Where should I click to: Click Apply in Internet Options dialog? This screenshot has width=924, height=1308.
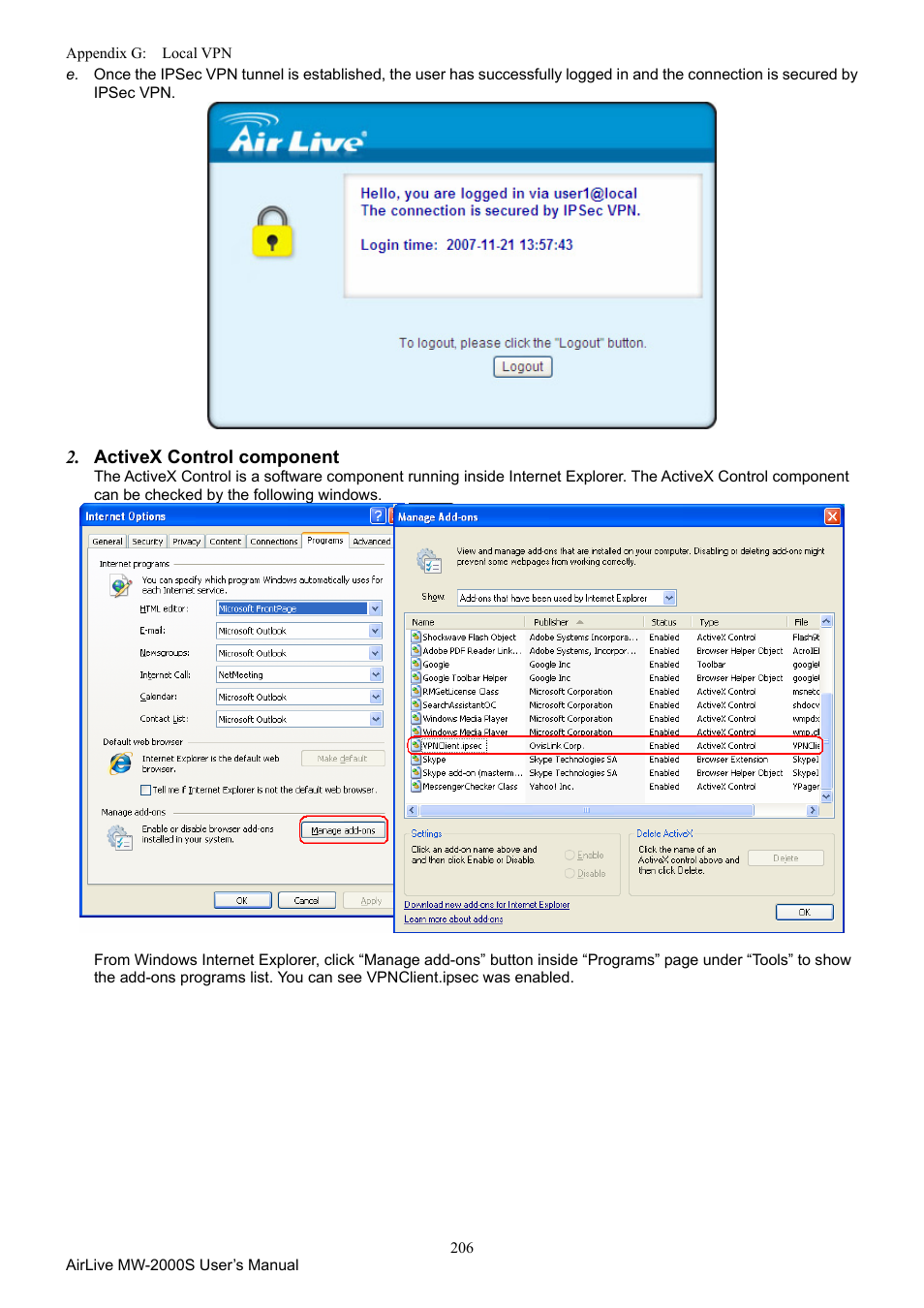(x=371, y=900)
